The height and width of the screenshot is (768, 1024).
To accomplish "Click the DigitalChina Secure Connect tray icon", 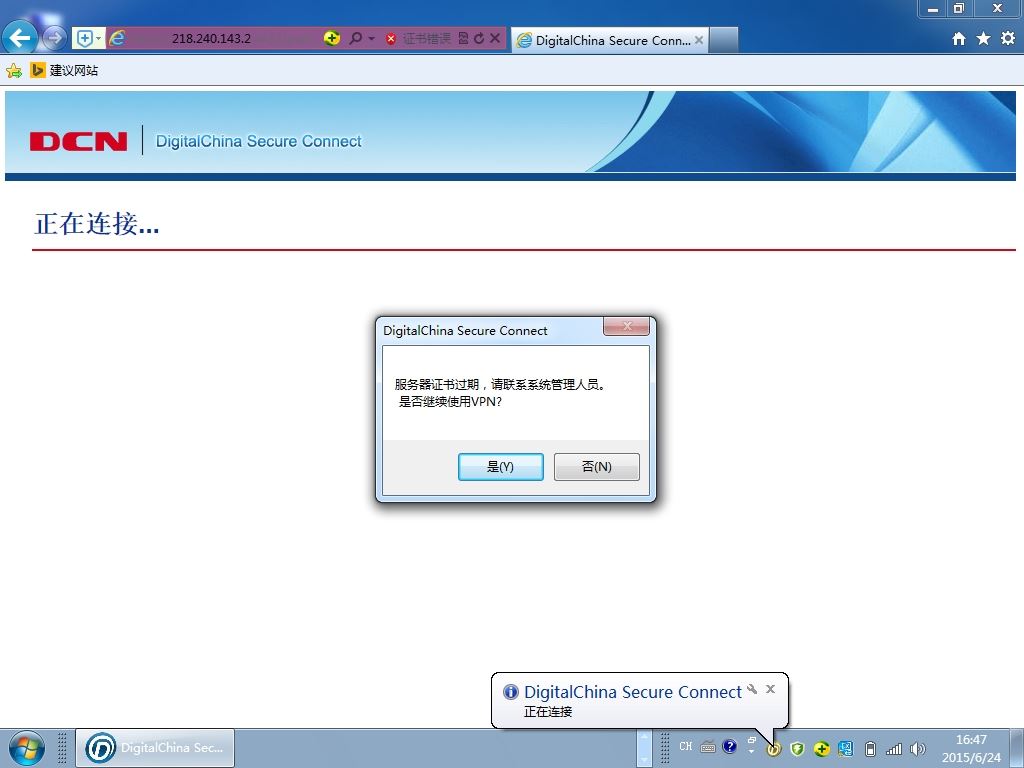I will (773, 749).
